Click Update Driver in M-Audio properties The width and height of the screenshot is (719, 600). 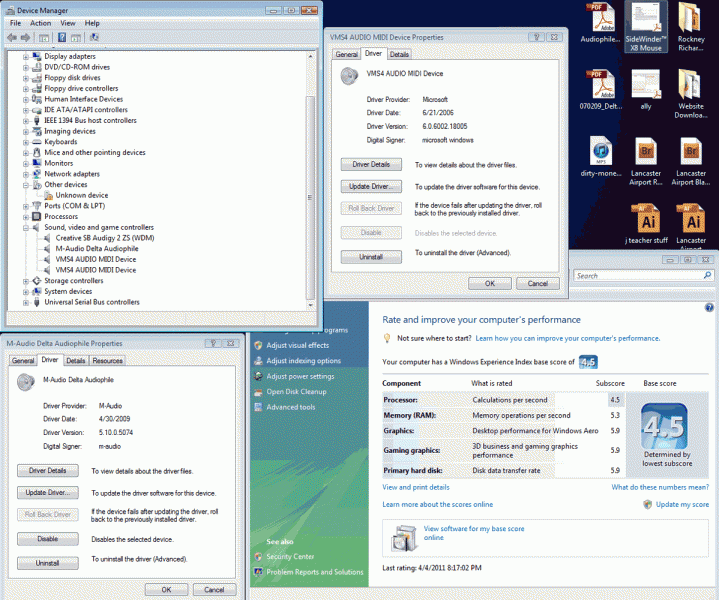(x=48, y=492)
